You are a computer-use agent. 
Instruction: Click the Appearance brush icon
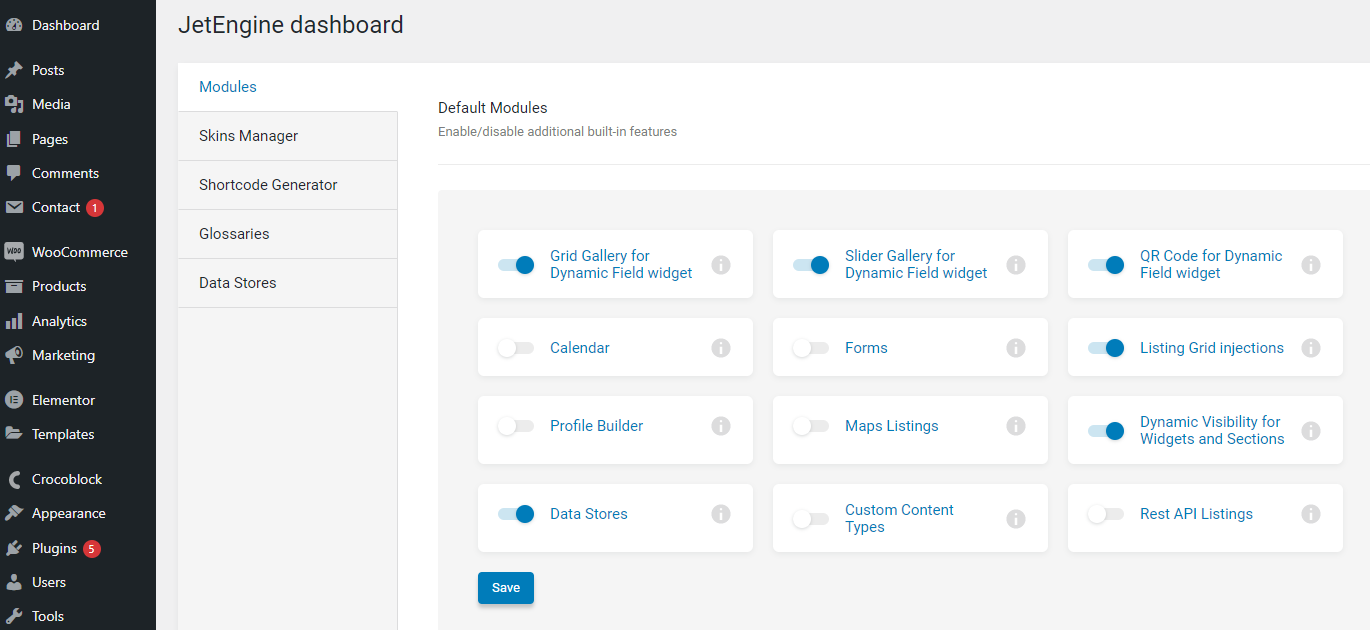tap(14, 513)
